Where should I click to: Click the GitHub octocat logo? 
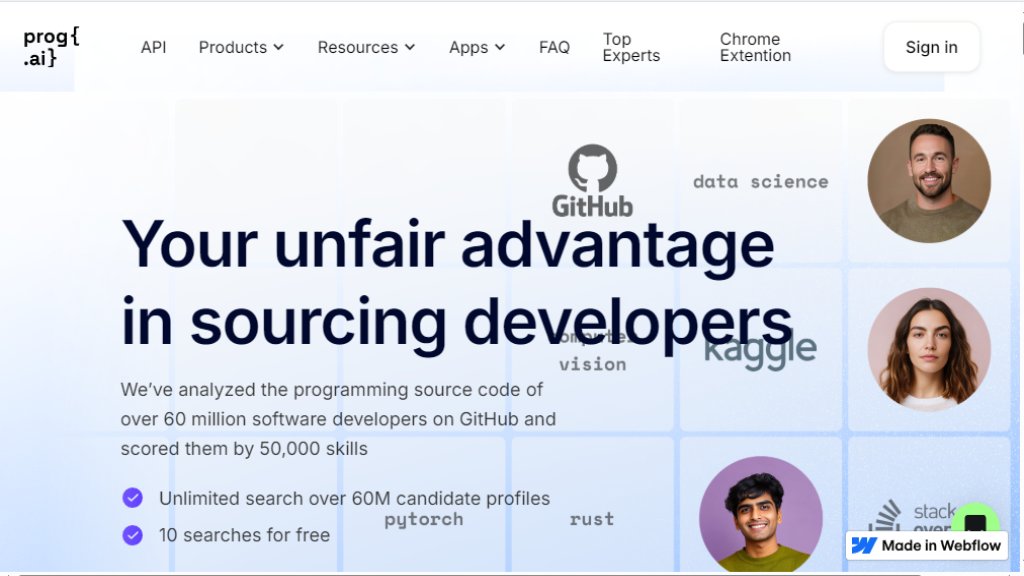pyautogui.click(x=593, y=168)
